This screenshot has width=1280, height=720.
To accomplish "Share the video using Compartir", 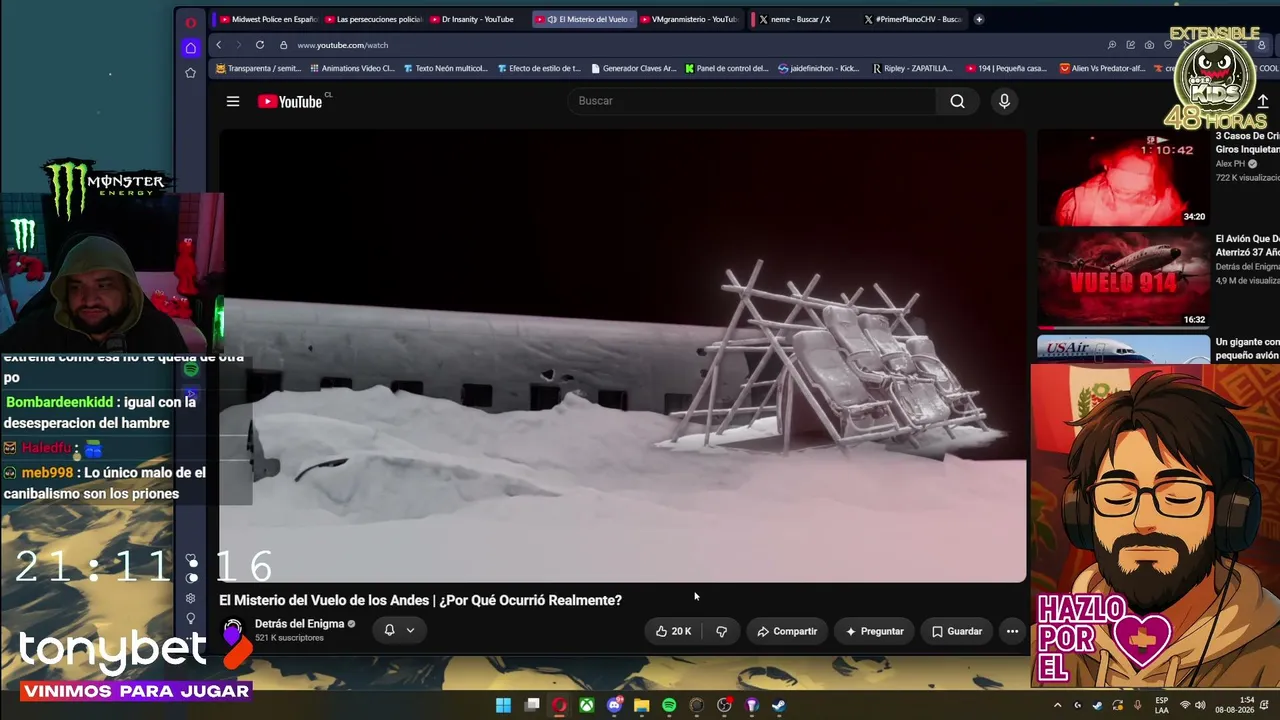I will coord(787,631).
